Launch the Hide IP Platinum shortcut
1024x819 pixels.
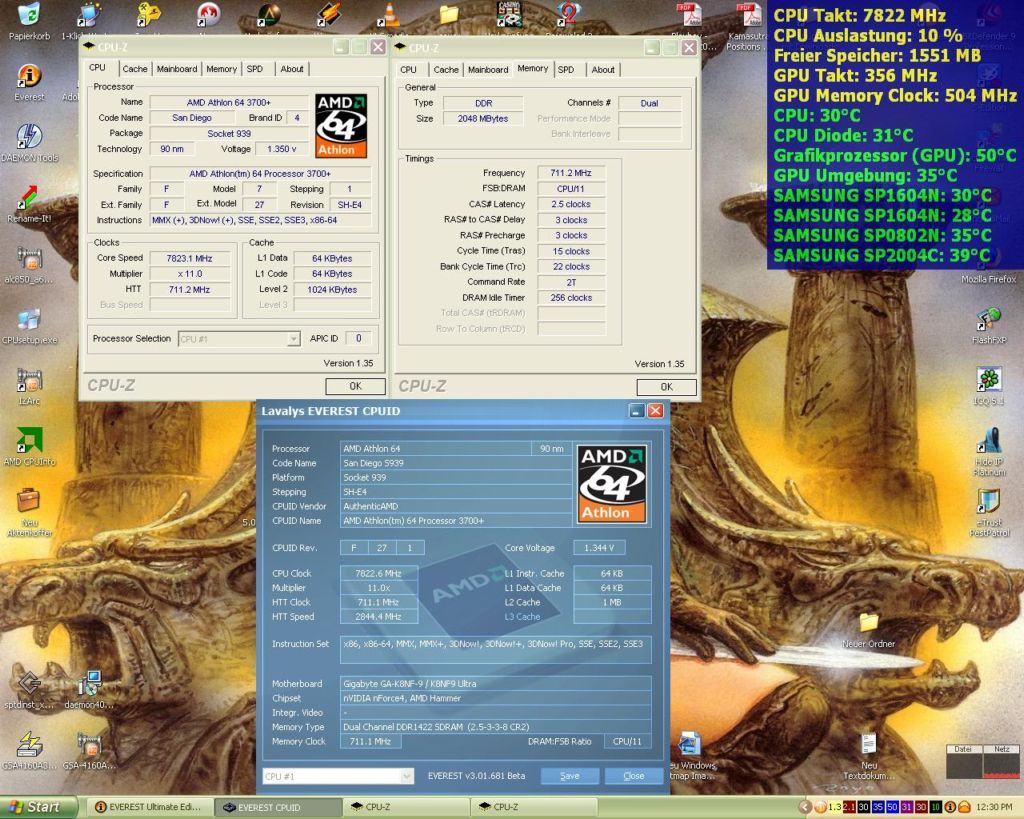[989, 441]
